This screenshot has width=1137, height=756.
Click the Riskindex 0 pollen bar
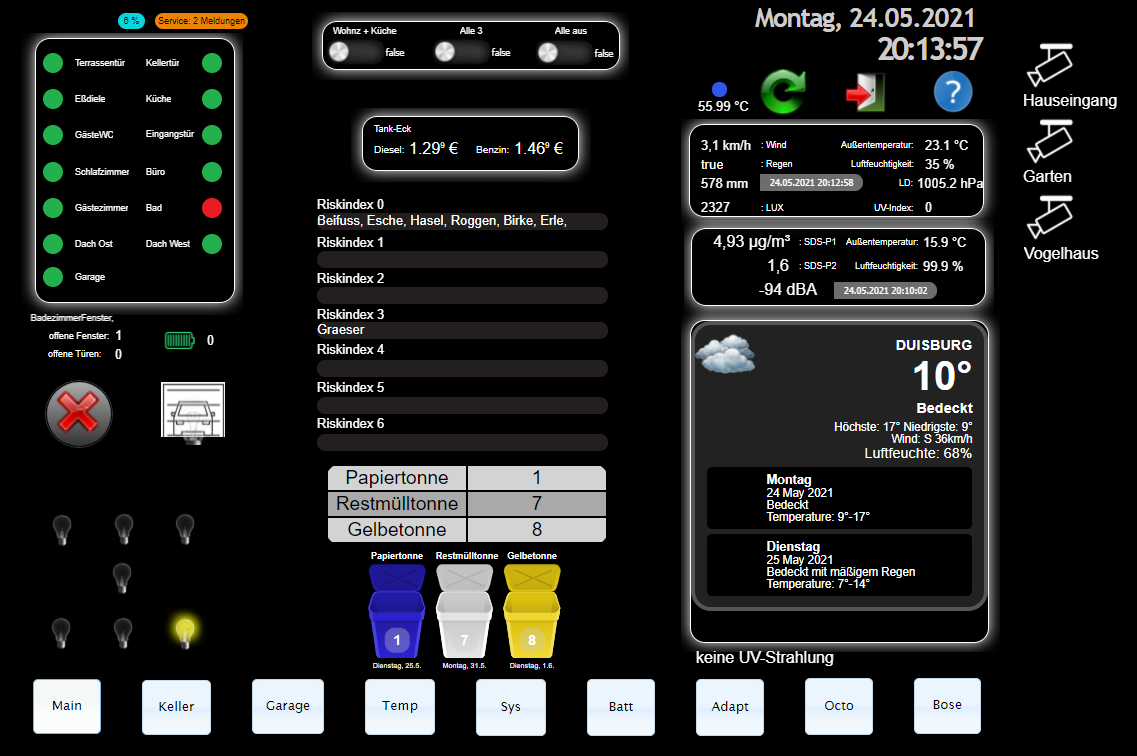[x=462, y=221]
